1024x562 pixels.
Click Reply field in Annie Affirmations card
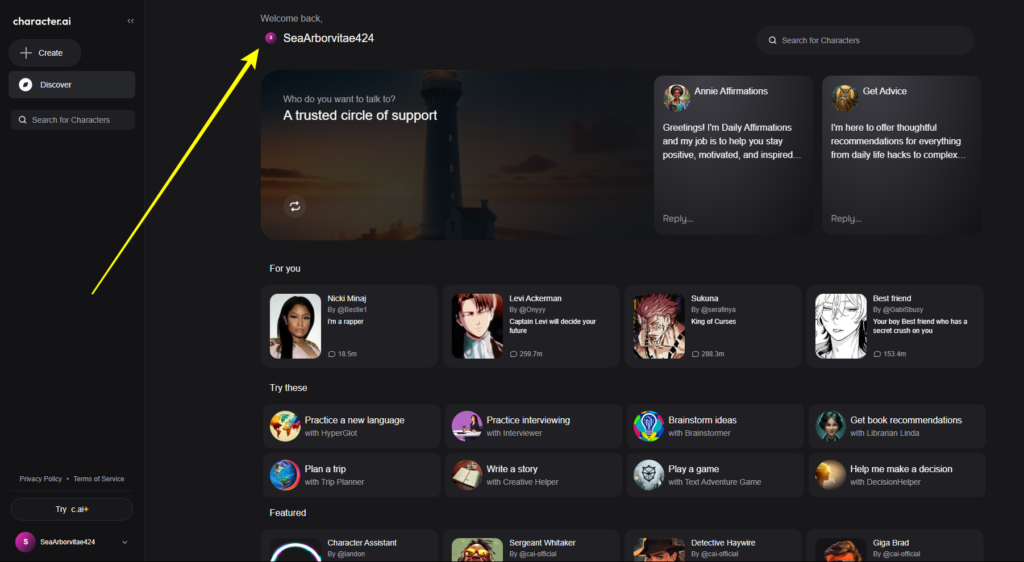[x=678, y=219]
